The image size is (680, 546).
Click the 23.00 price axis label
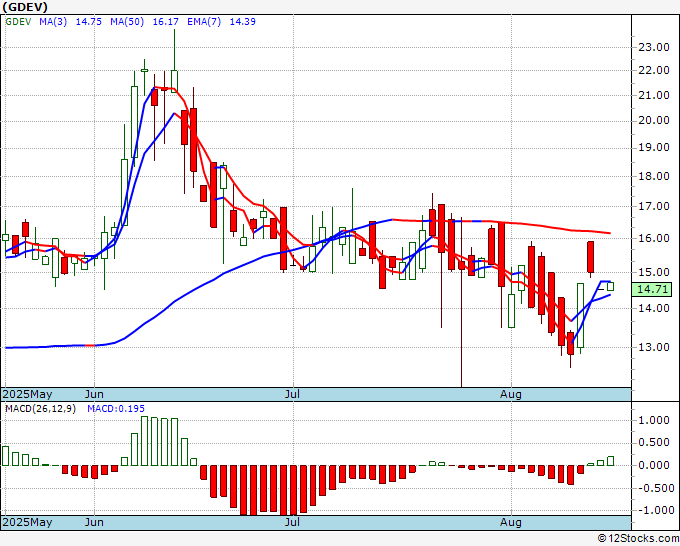coord(654,47)
